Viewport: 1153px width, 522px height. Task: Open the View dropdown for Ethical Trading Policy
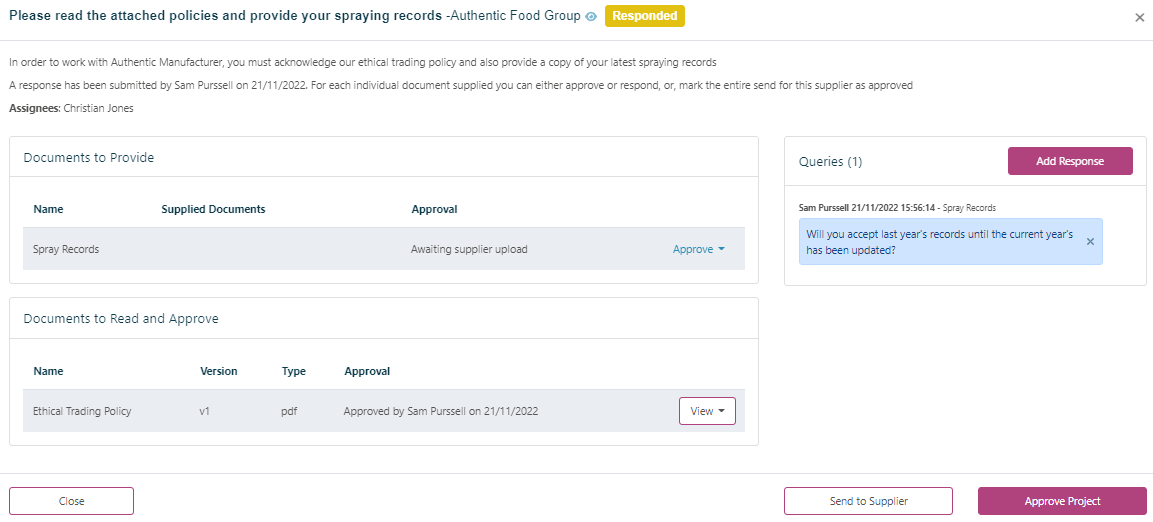[x=707, y=411]
